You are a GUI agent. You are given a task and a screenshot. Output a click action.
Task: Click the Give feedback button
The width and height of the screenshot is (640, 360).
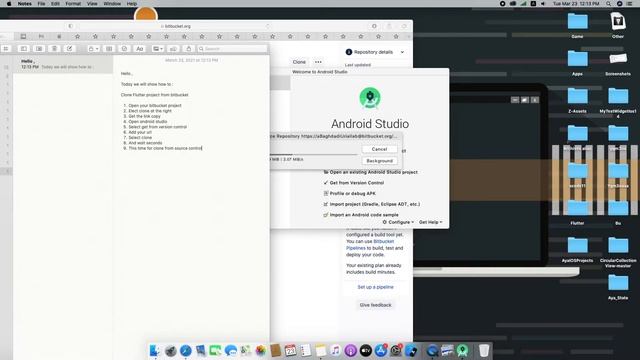pos(376,305)
